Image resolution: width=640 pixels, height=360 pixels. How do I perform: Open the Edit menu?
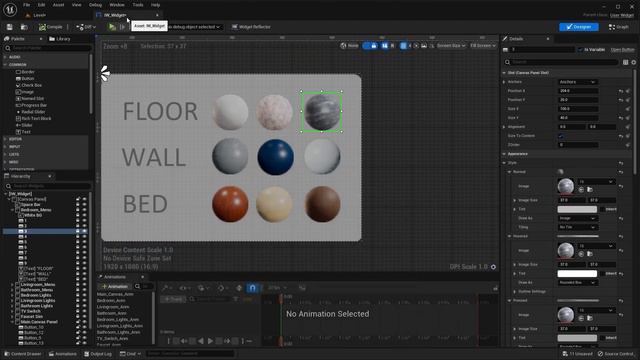[41, 5]
